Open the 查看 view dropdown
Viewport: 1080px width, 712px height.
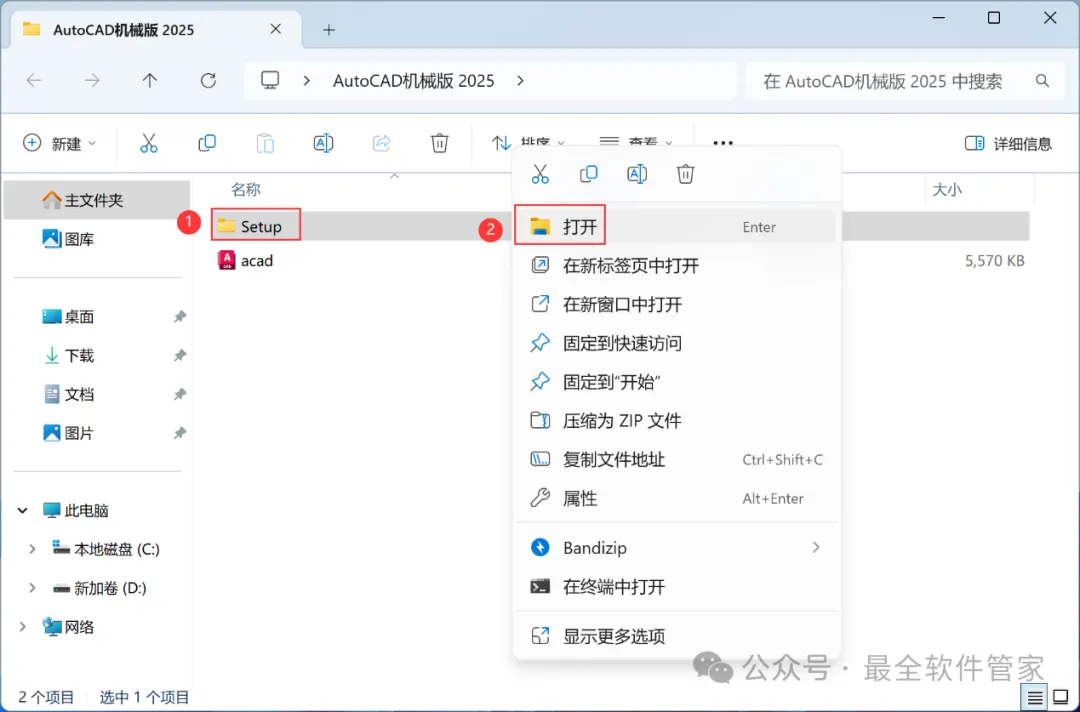point(636,143)
